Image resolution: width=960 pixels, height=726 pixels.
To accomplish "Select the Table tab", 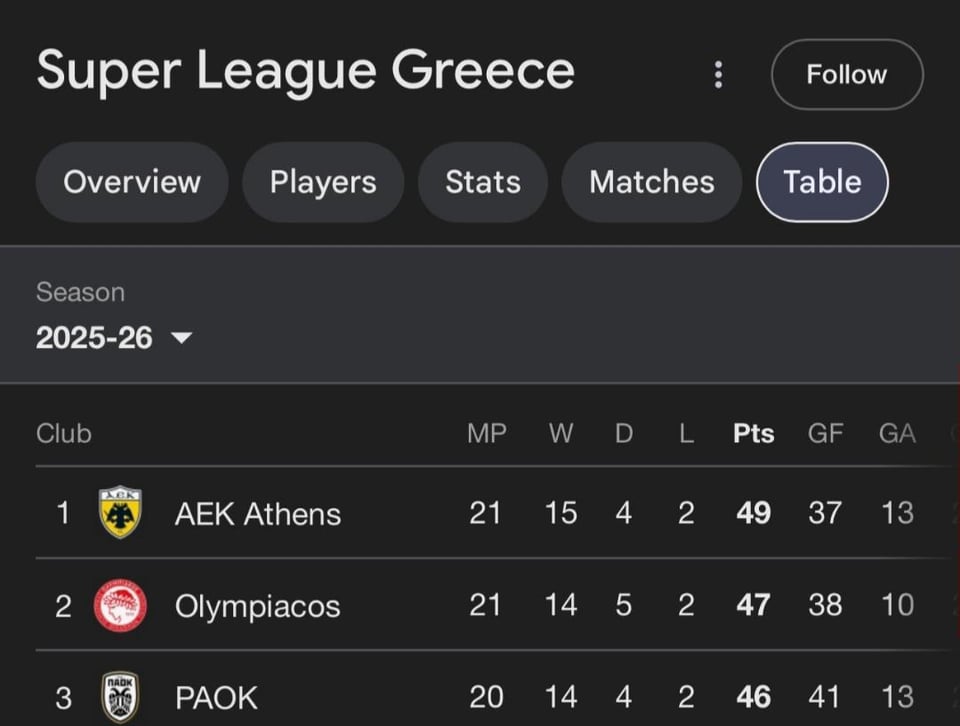I will (822, 182).
